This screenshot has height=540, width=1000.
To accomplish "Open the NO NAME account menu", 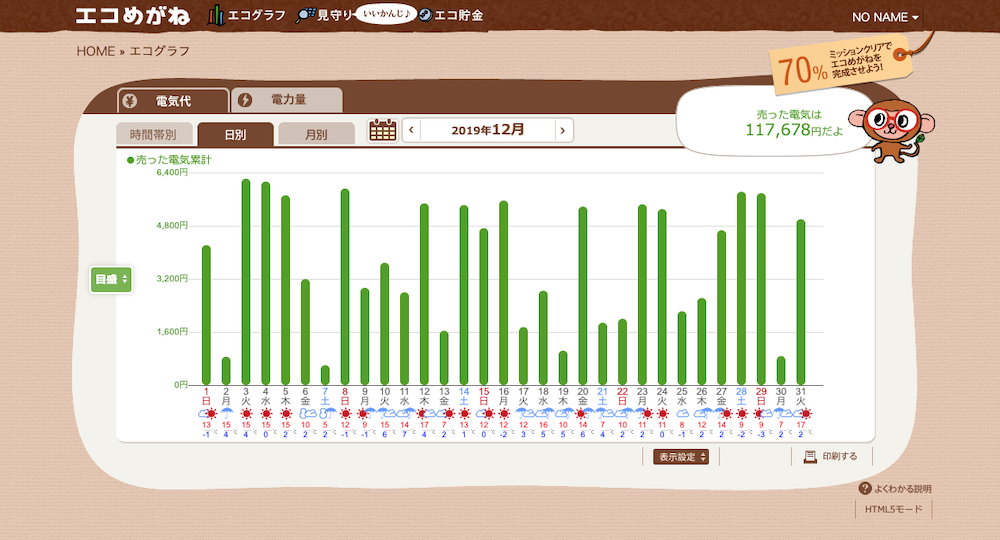I will click(x=885, y=17).
